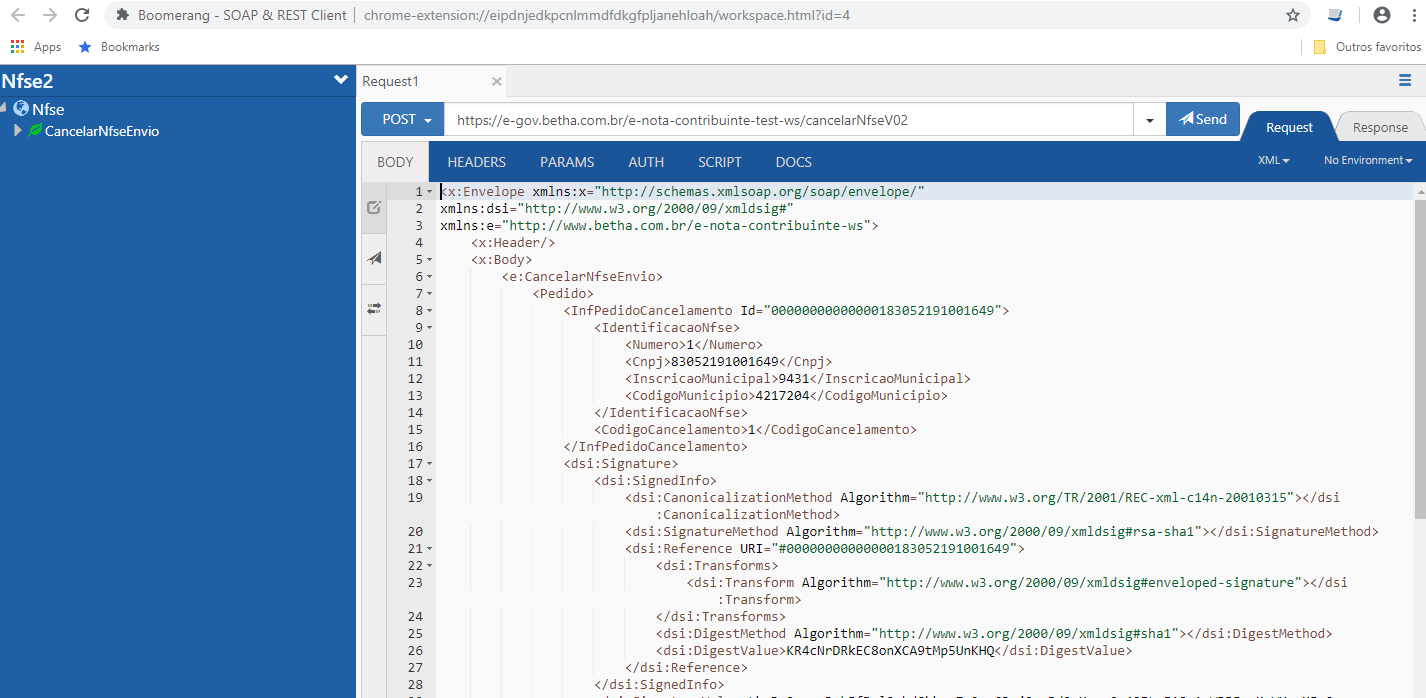Close the Request1 tab
The height and width of the screenshot is (698, 1426).
[x=497, y=82]
